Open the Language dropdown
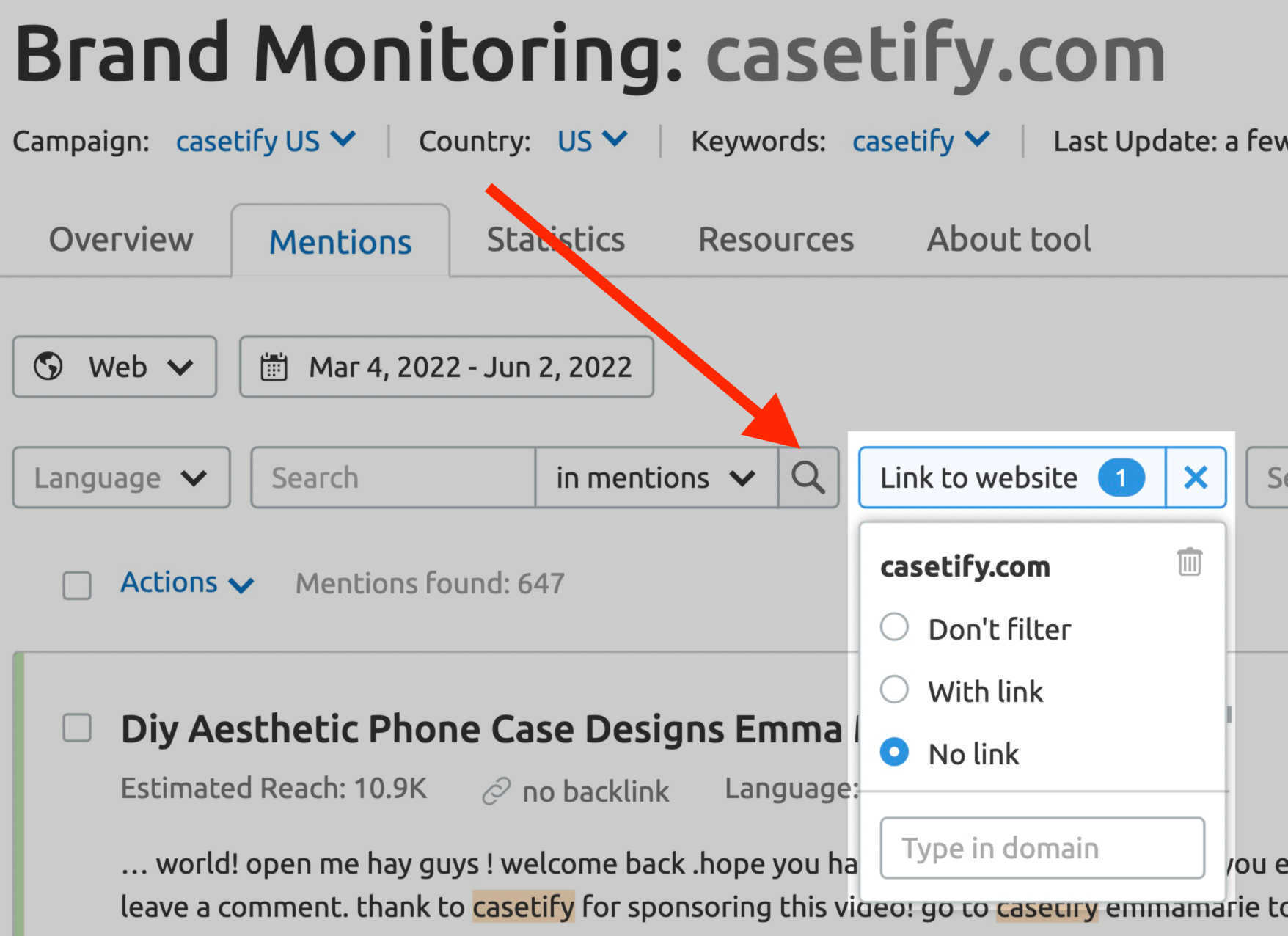1288x936 pixels. tap(121, 478)
